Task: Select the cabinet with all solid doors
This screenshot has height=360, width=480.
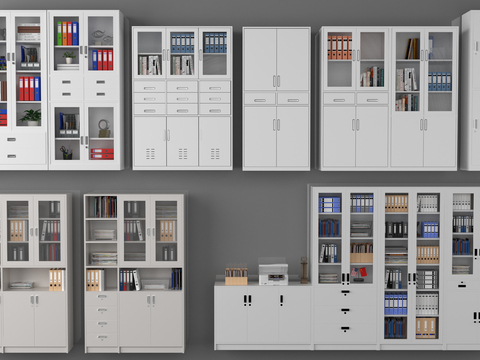Action: click(x=276, y=99)
